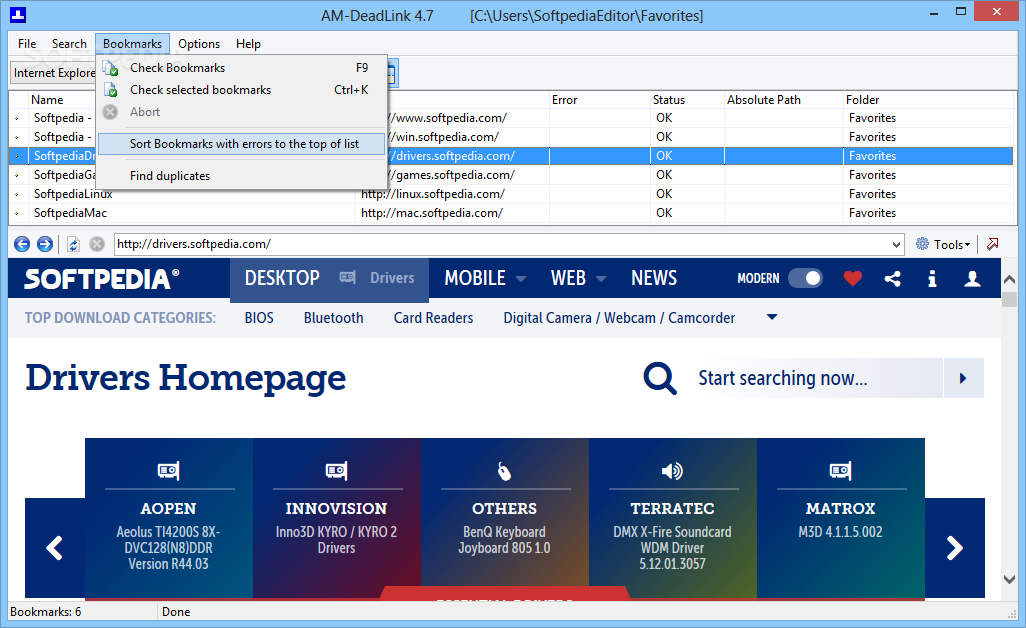Select the http://games.softpedia.com/ URL cell
Screen dimensions: 1026x628
tap(451, 175)
